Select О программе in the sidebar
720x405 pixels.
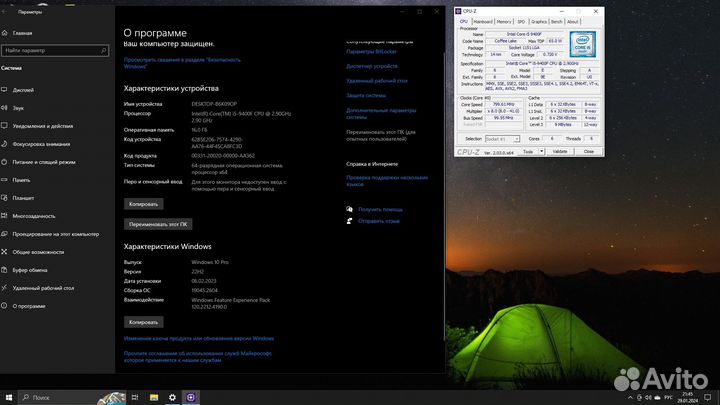(28, 306)
